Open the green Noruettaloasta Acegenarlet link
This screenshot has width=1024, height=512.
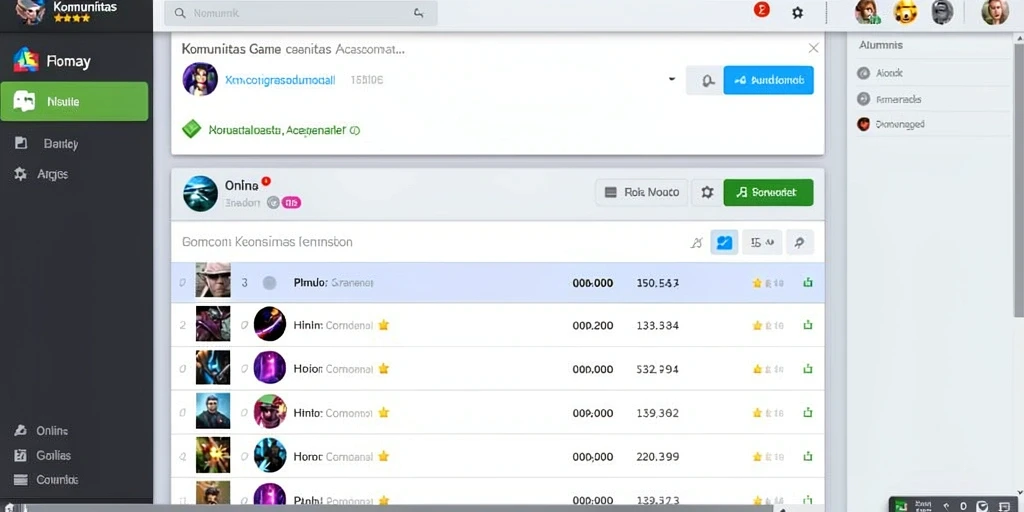(284, 130)
